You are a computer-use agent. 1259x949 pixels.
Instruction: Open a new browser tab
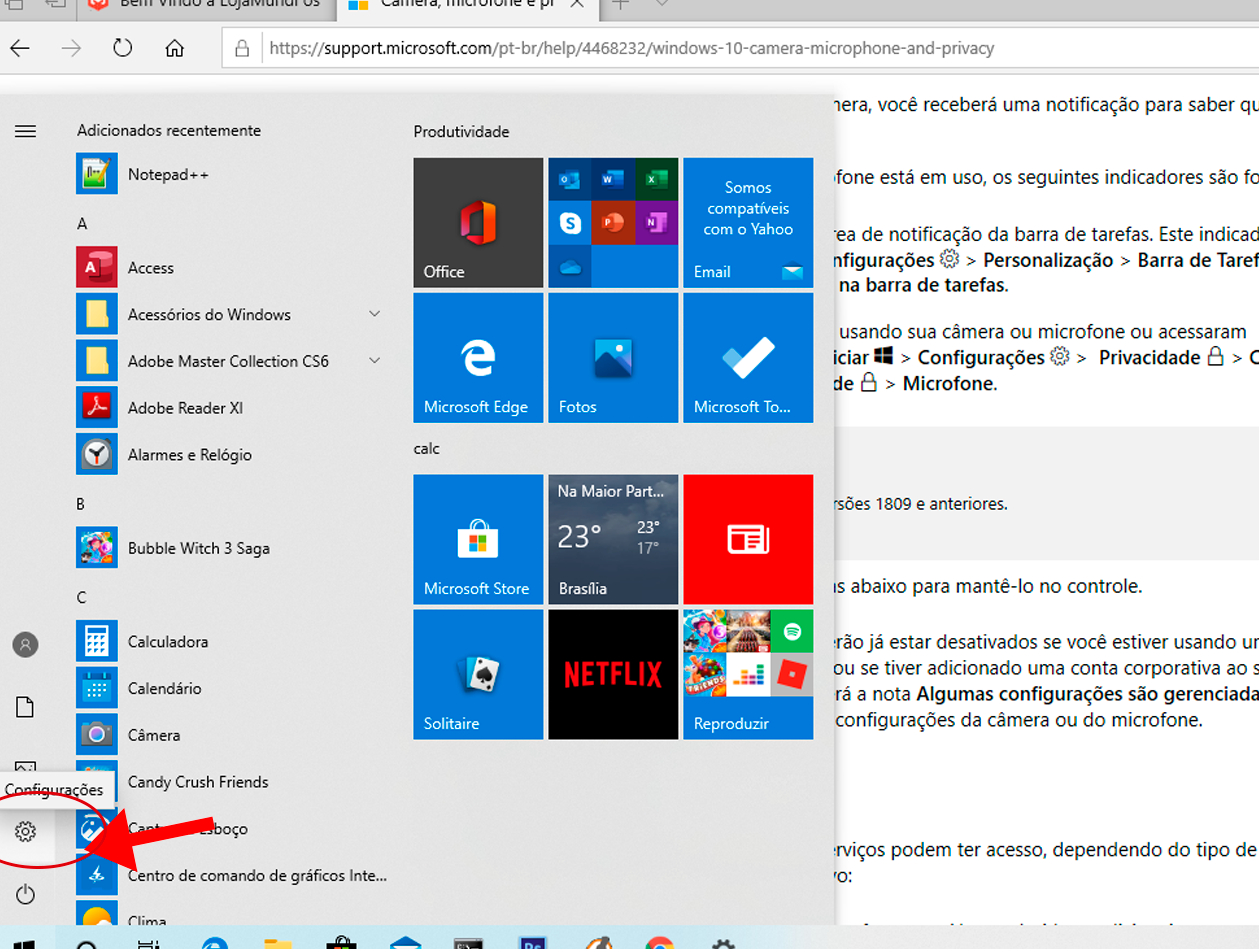[621, 4]
